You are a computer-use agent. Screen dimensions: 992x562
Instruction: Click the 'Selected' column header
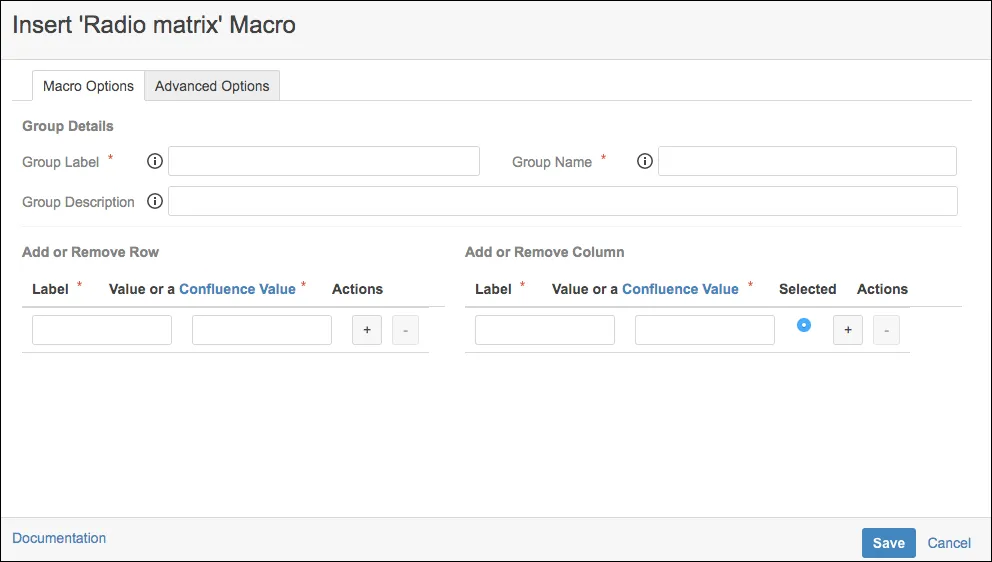[807, 289]
